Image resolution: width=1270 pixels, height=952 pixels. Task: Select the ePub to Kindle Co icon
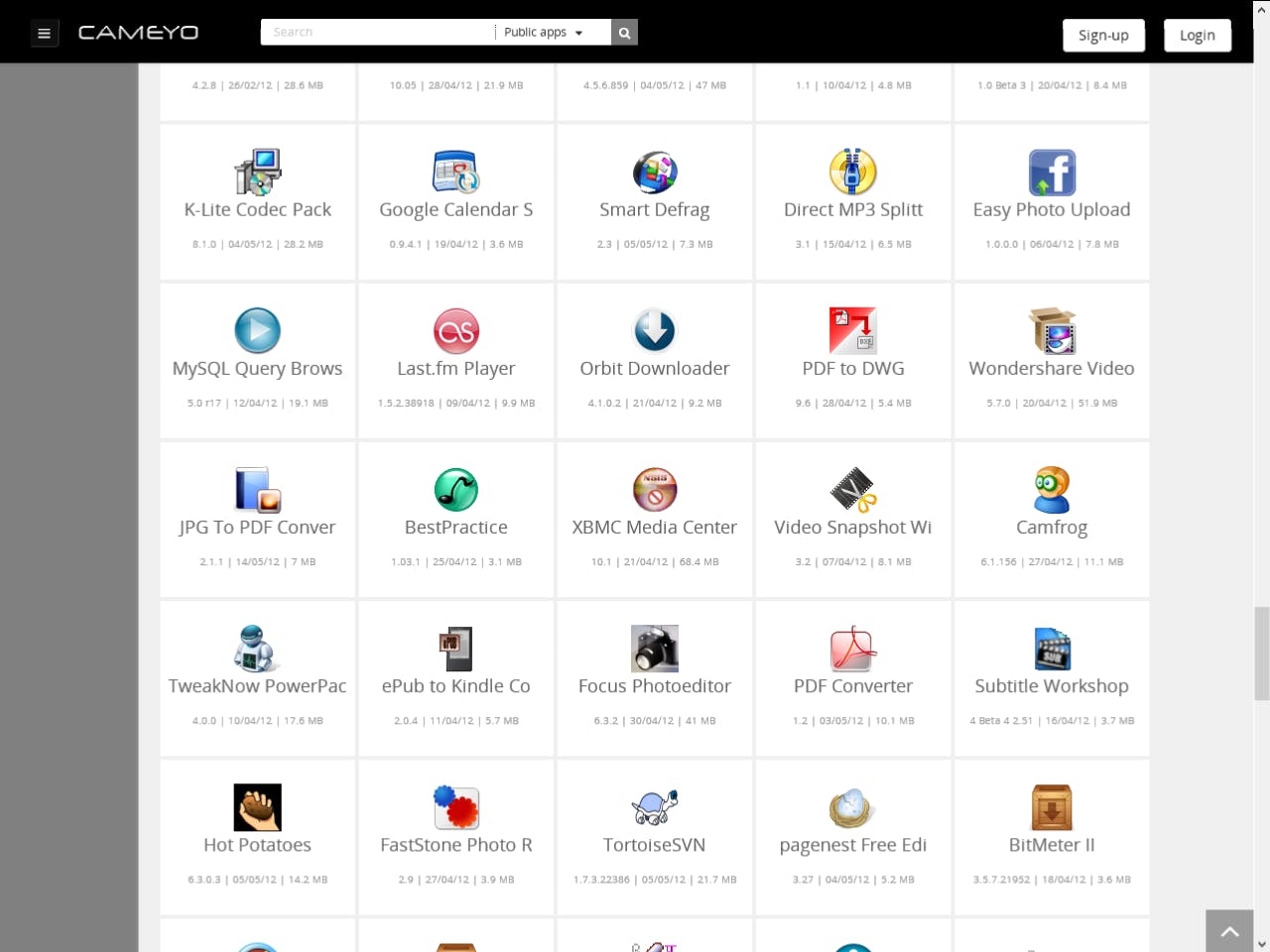(456, 649)
